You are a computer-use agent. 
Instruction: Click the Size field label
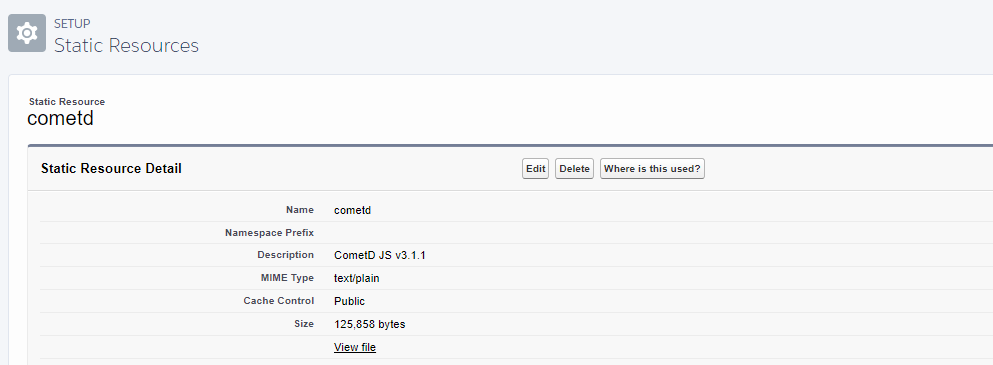point(304,323)
